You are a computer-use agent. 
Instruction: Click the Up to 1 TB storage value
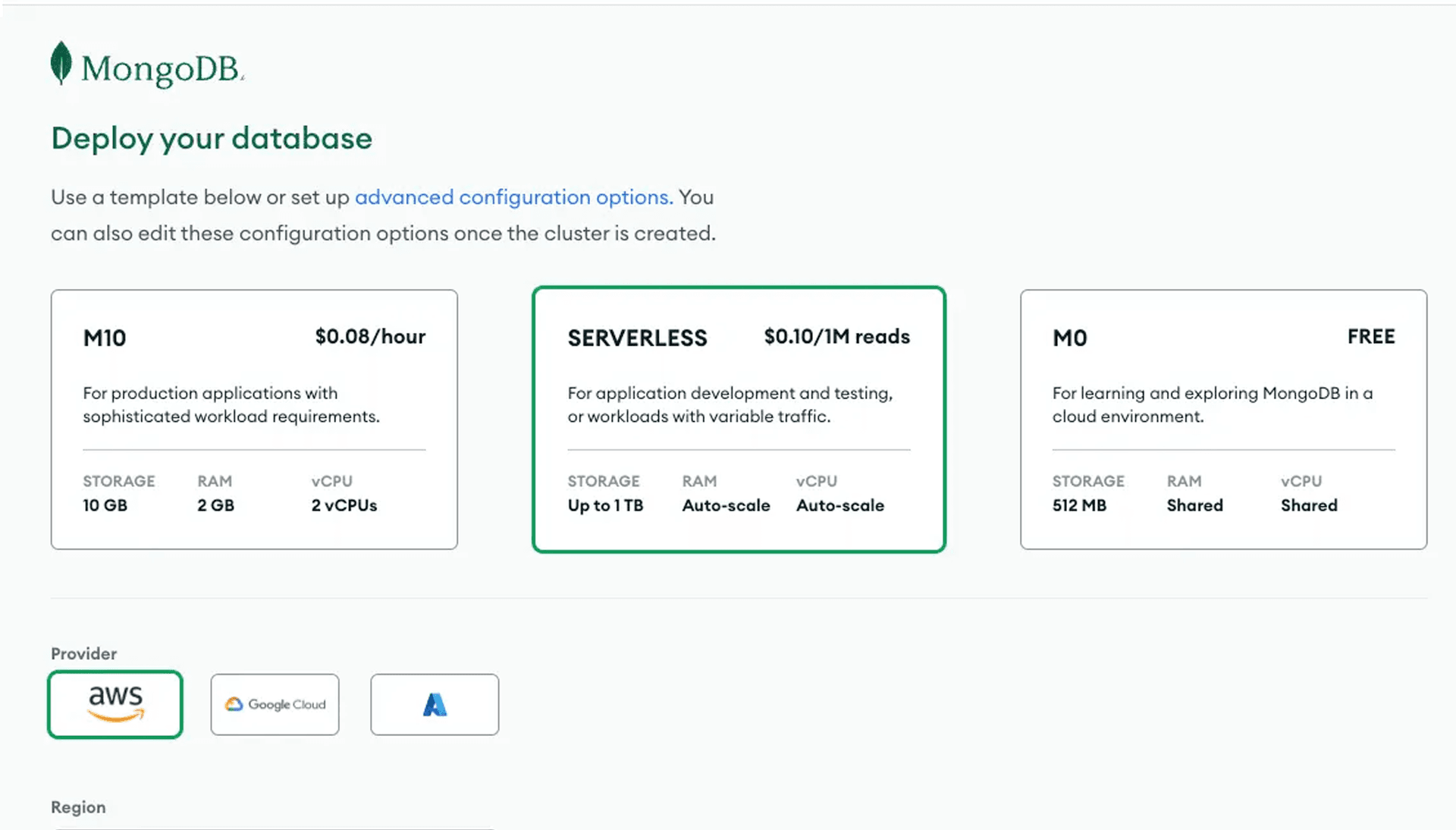[605, 505]
